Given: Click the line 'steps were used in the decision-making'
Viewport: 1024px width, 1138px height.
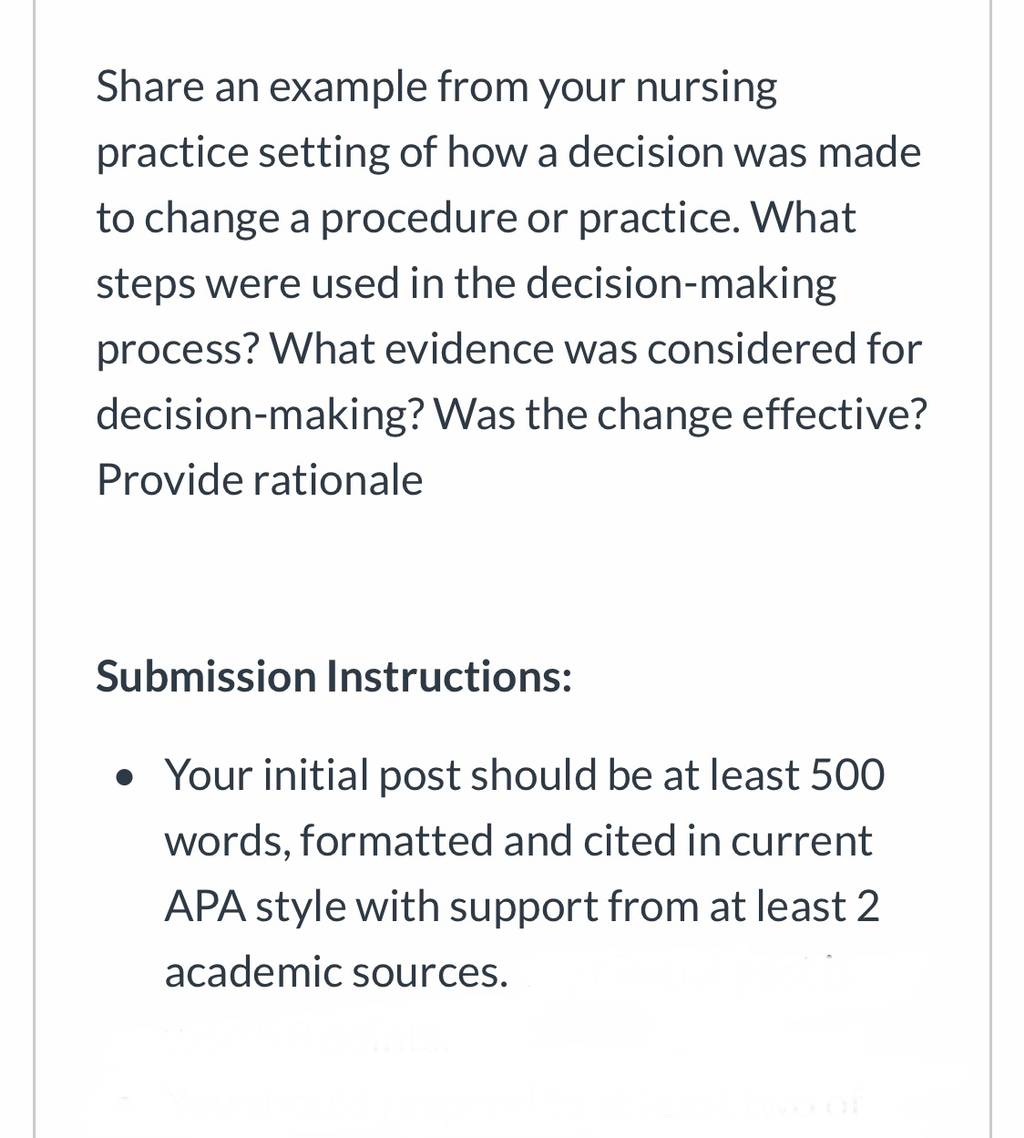Looking at the screenshot, I should click(466, 284).
